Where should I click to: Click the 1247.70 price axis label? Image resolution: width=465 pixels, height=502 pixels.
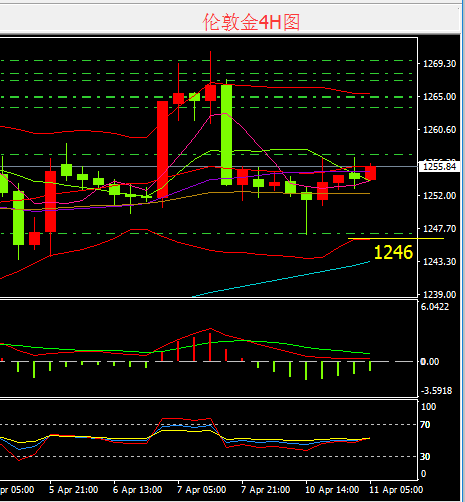click(439, 228)
